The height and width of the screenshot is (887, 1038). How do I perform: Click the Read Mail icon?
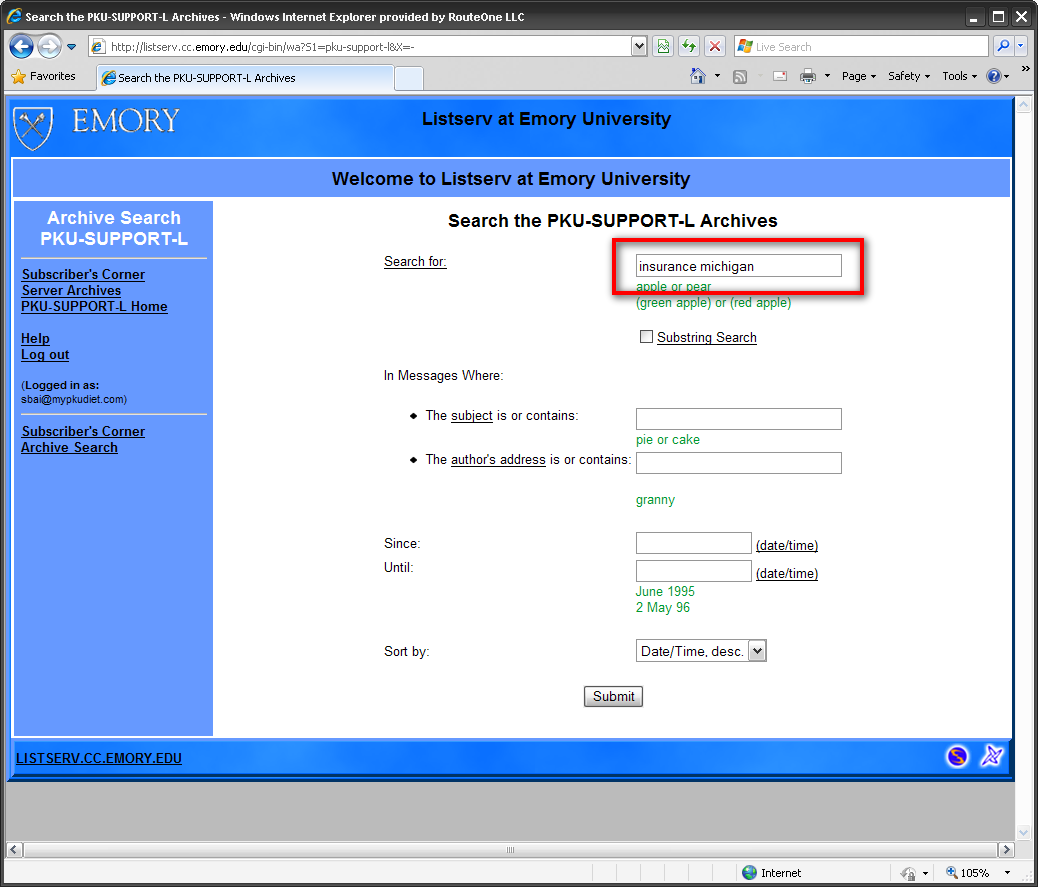click(x=780, y=76)
